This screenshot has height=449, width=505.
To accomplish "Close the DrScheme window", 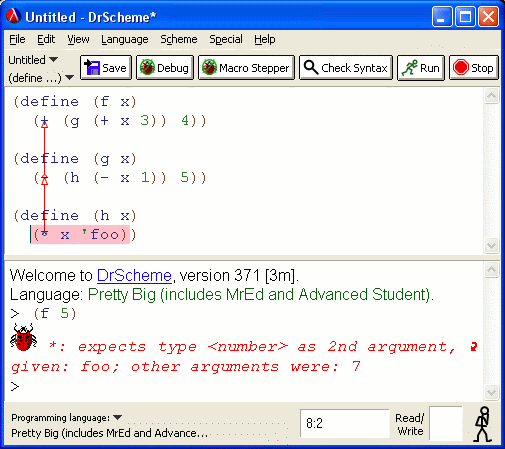I will point(488,16).
